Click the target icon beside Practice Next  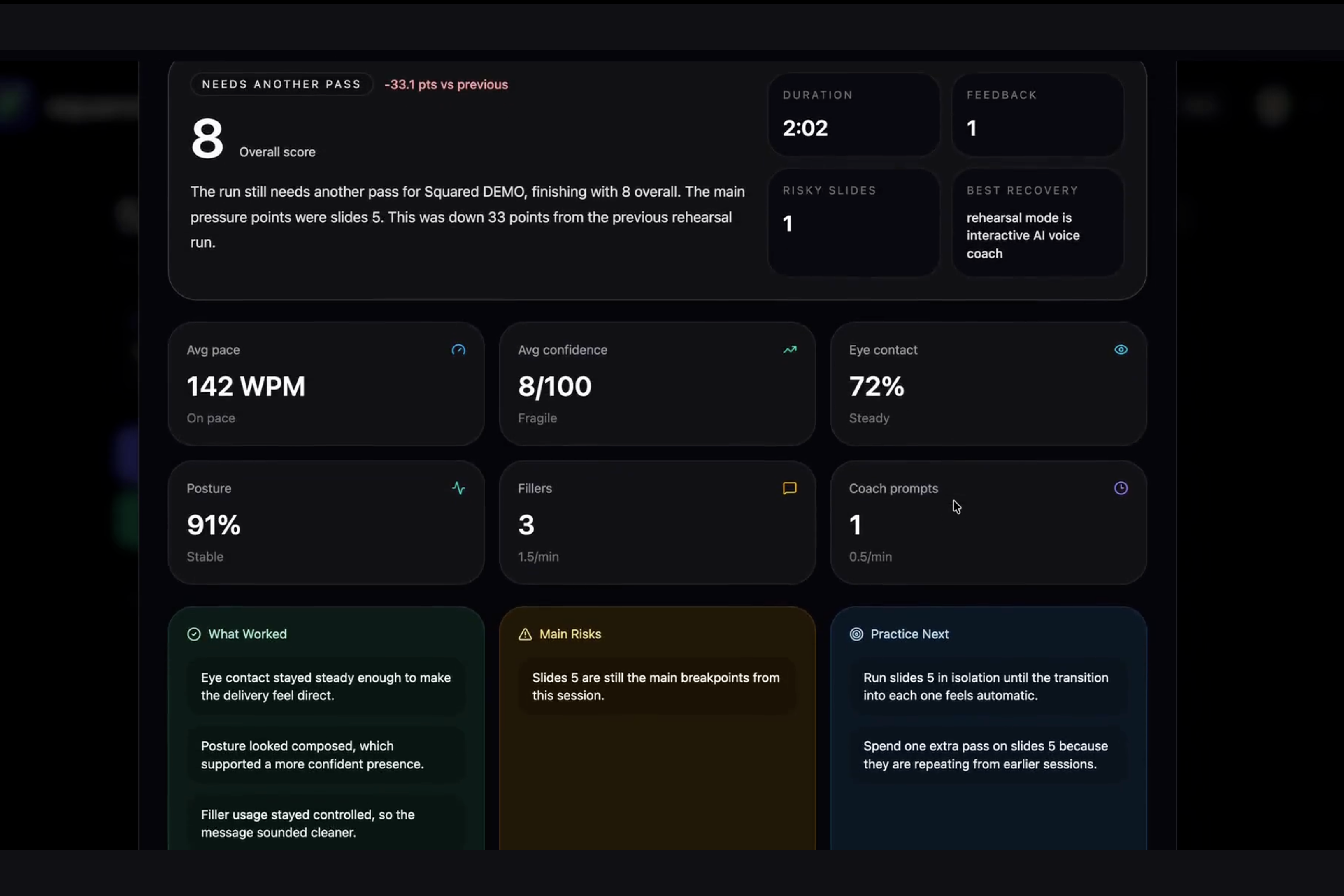pos(856,634)
